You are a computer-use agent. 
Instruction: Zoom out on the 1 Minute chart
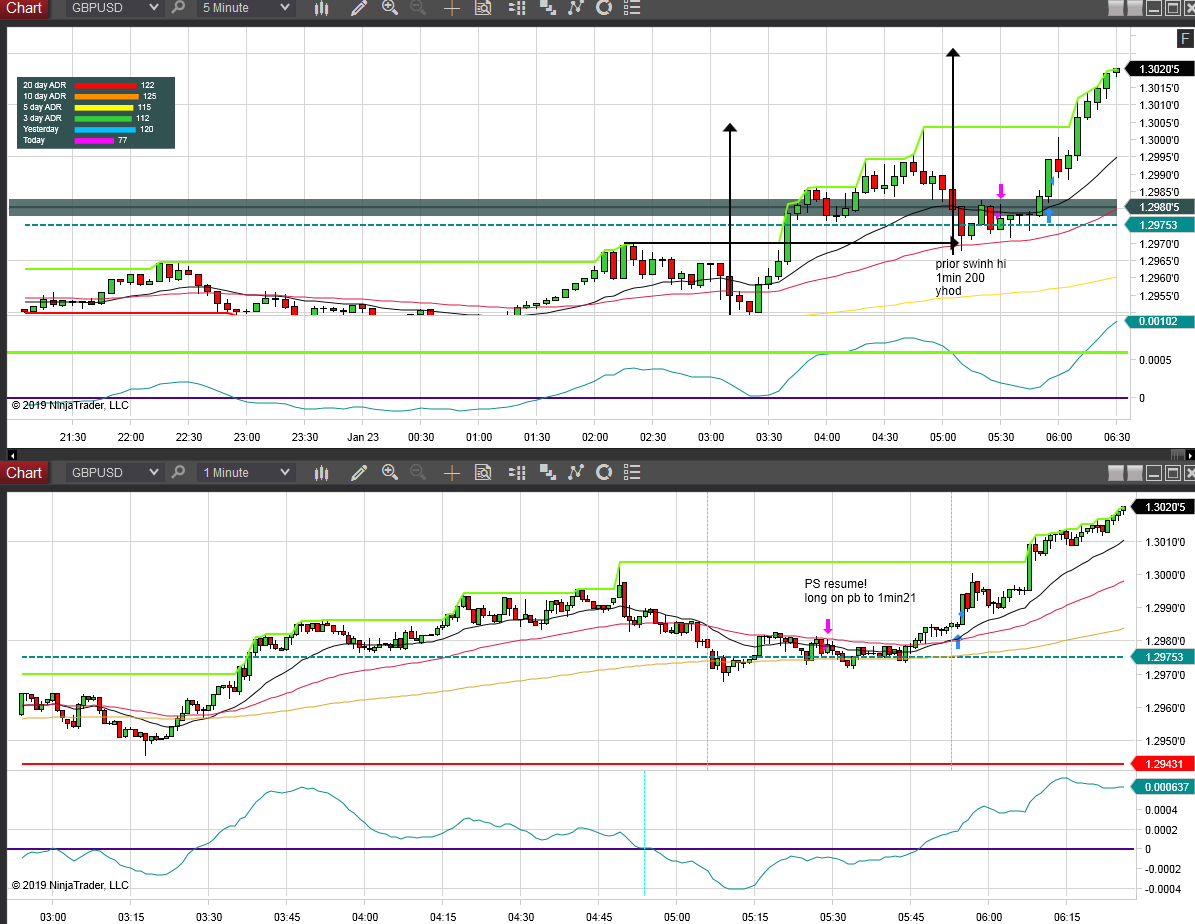click(x=418, y=473)
